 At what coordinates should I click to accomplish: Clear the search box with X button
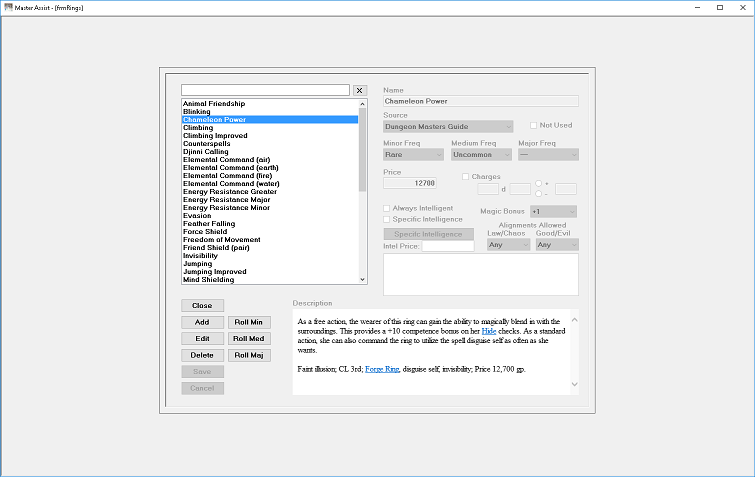click(359, 90)
